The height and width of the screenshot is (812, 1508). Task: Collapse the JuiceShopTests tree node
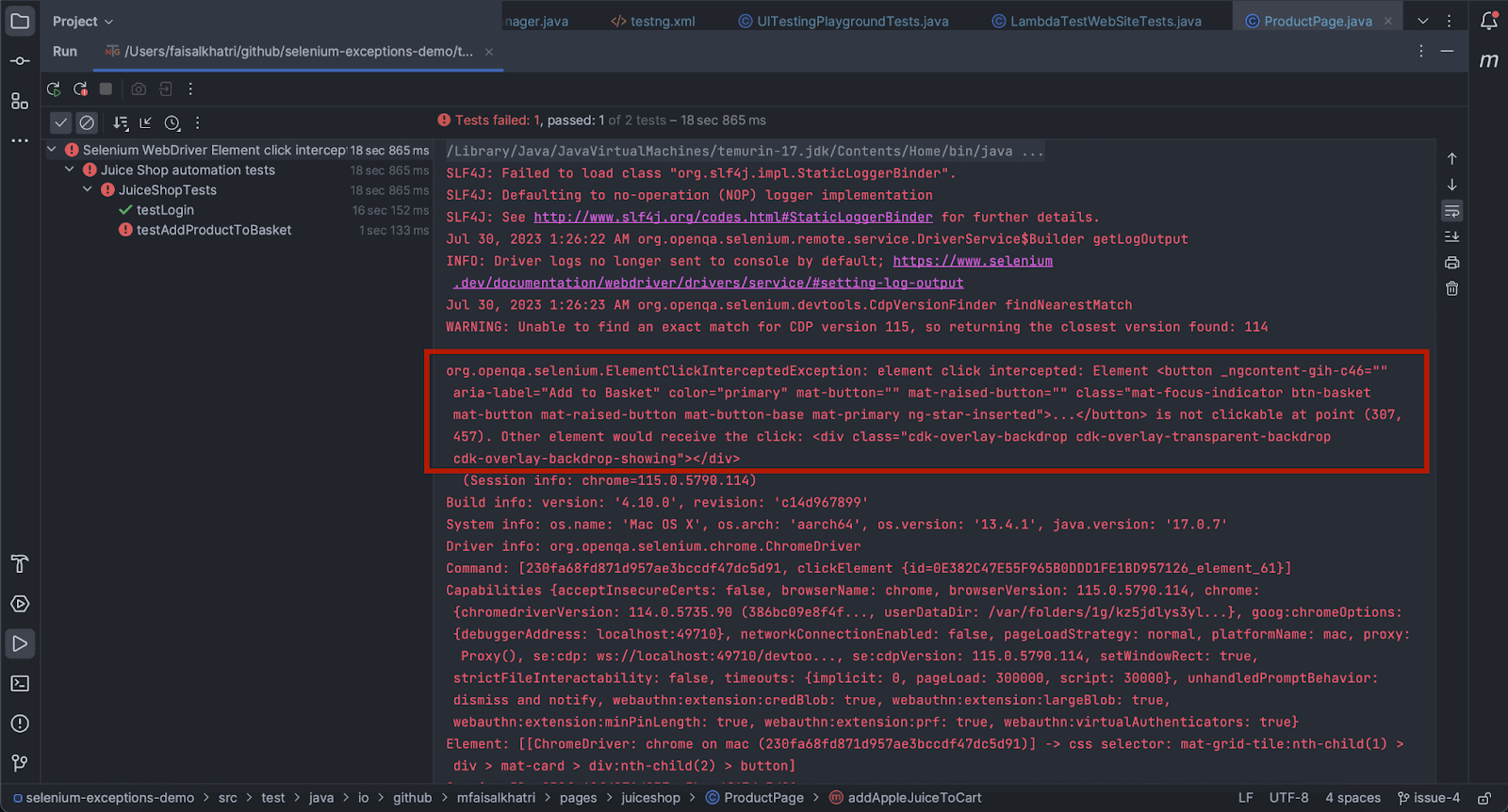88,189
